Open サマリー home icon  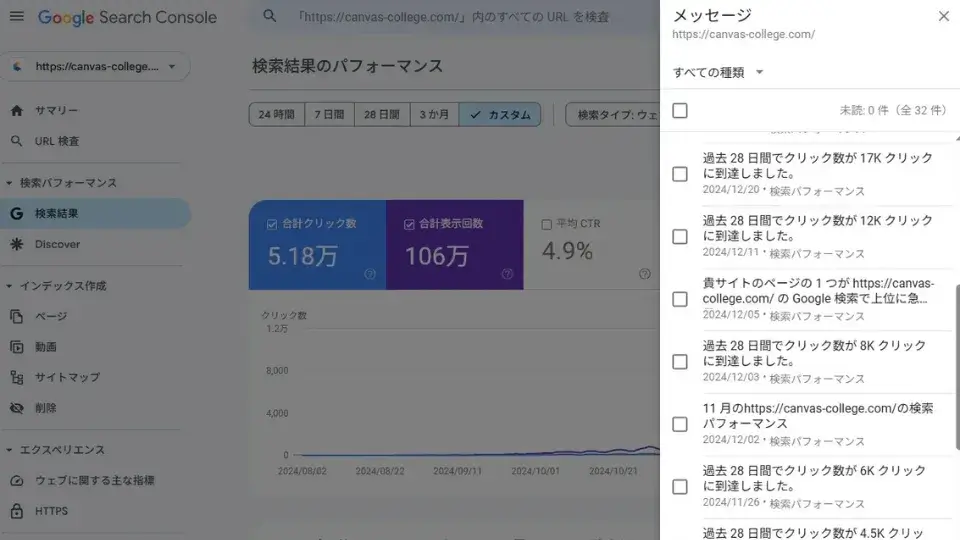(x=17, y=111)
